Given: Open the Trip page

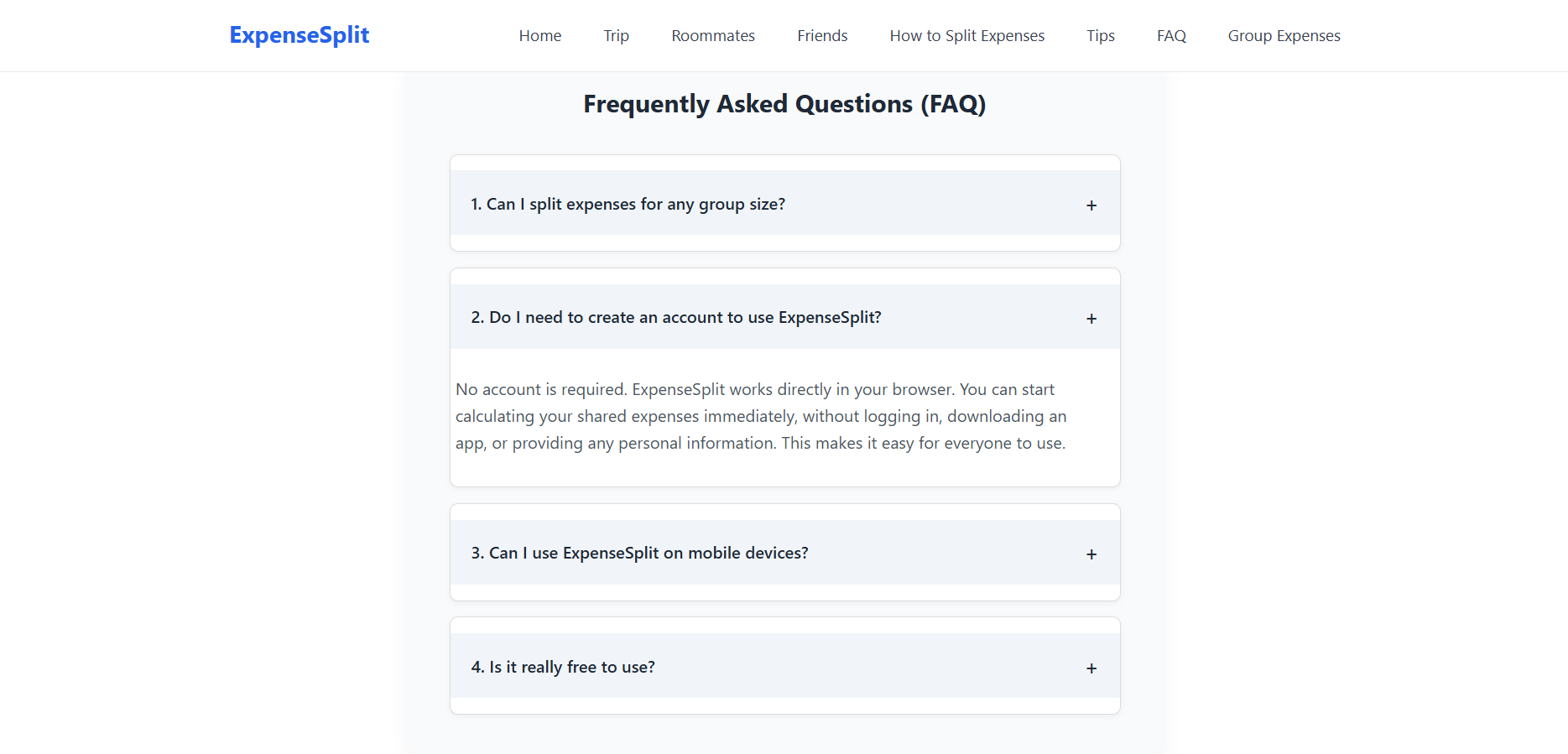Looking at the screenshot, I should tap(616, 35).
